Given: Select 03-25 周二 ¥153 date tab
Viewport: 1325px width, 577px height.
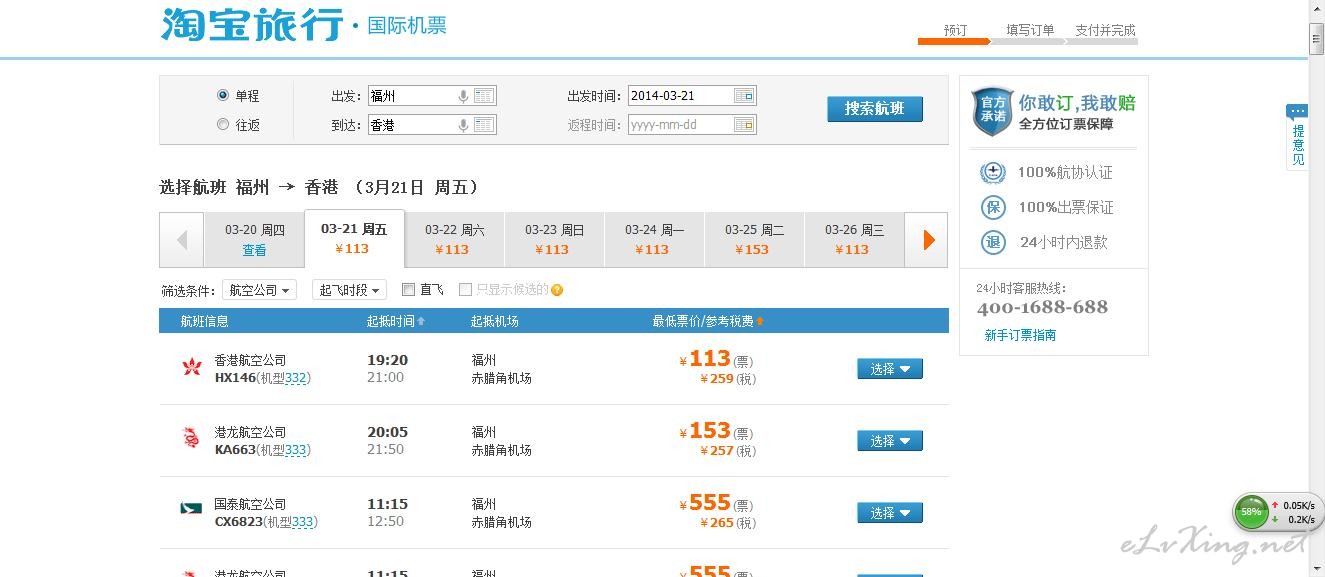Looking at the screenshot, I should coord(754,240).
